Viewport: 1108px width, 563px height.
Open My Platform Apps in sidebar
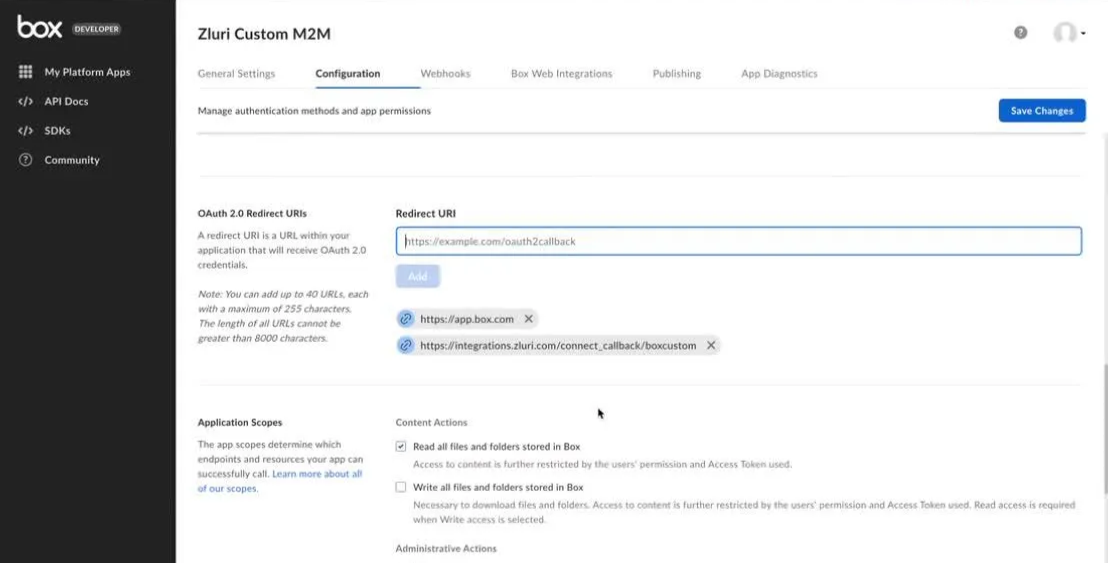[x=88, y=72]
